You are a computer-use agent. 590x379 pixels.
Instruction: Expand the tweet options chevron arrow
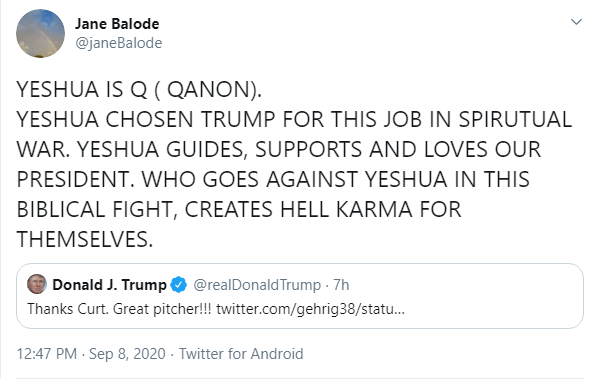576,22
